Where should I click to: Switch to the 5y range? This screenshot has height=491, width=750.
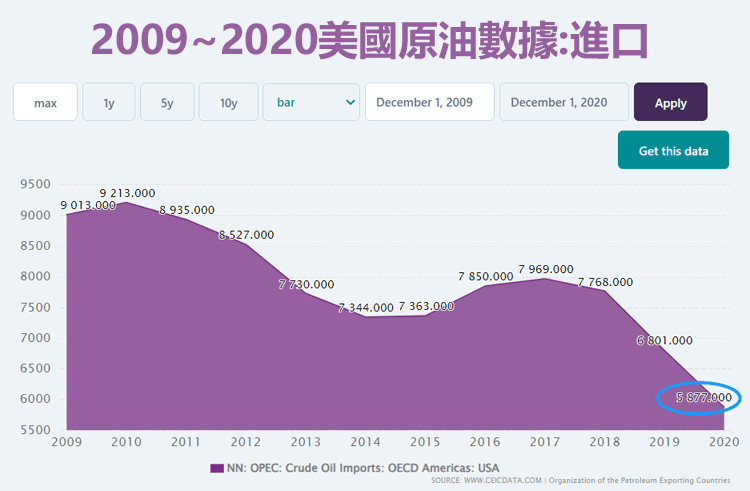pos(167,102)
